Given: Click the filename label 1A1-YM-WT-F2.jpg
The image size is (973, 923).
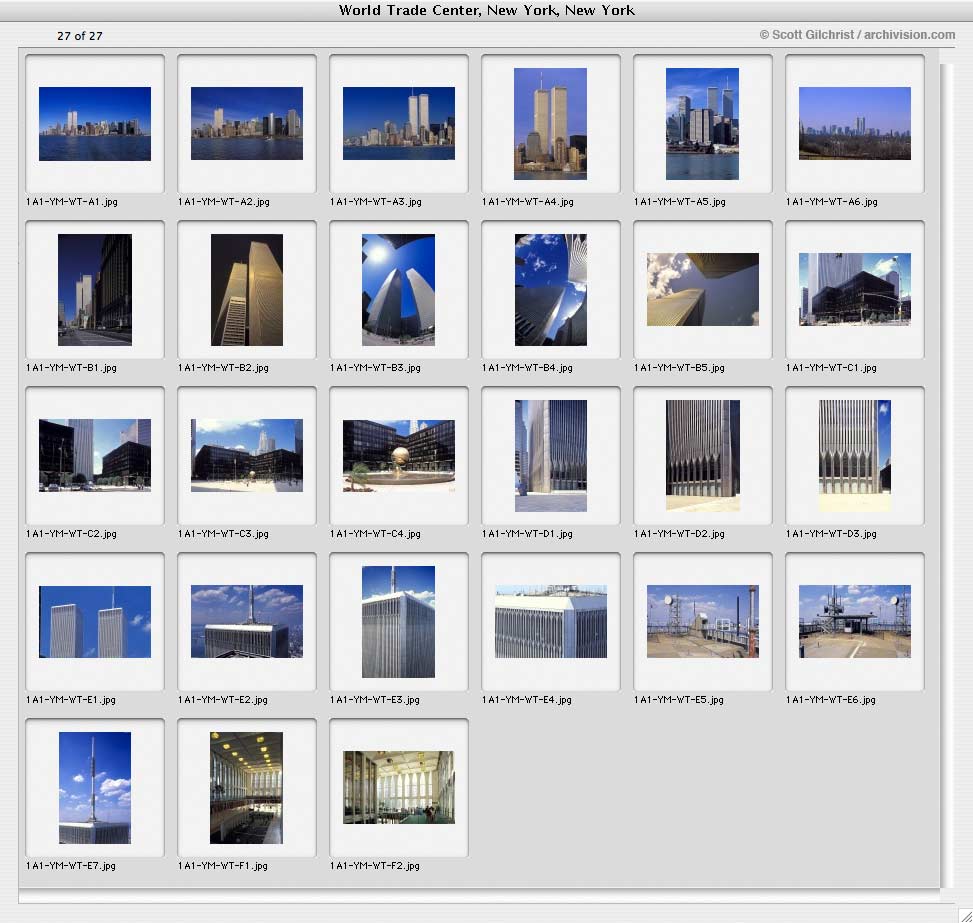Looking at the screenshot, I should click(x=375, y=865).
